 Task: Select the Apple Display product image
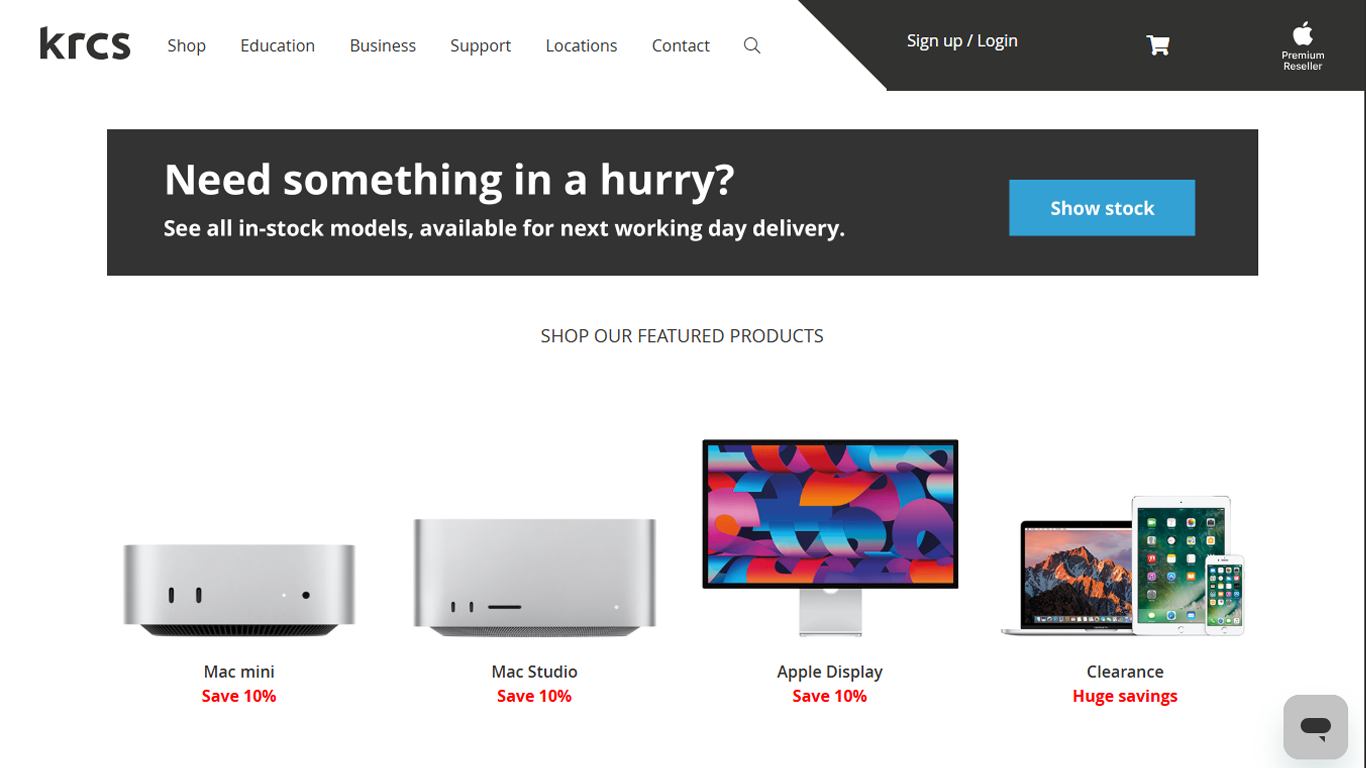pyautogui.click(x=830, y=537)
